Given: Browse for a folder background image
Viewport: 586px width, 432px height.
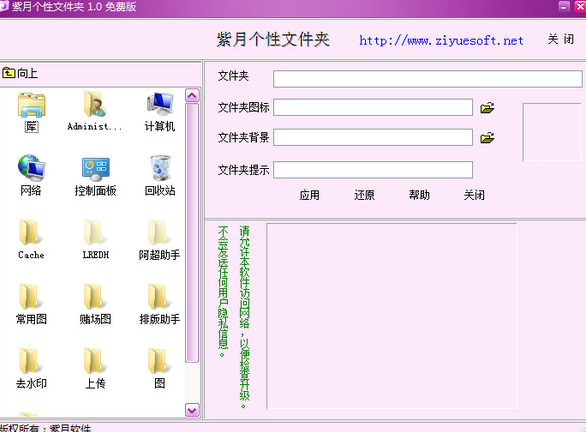Looking at the screenshot, I should point(487,138).
